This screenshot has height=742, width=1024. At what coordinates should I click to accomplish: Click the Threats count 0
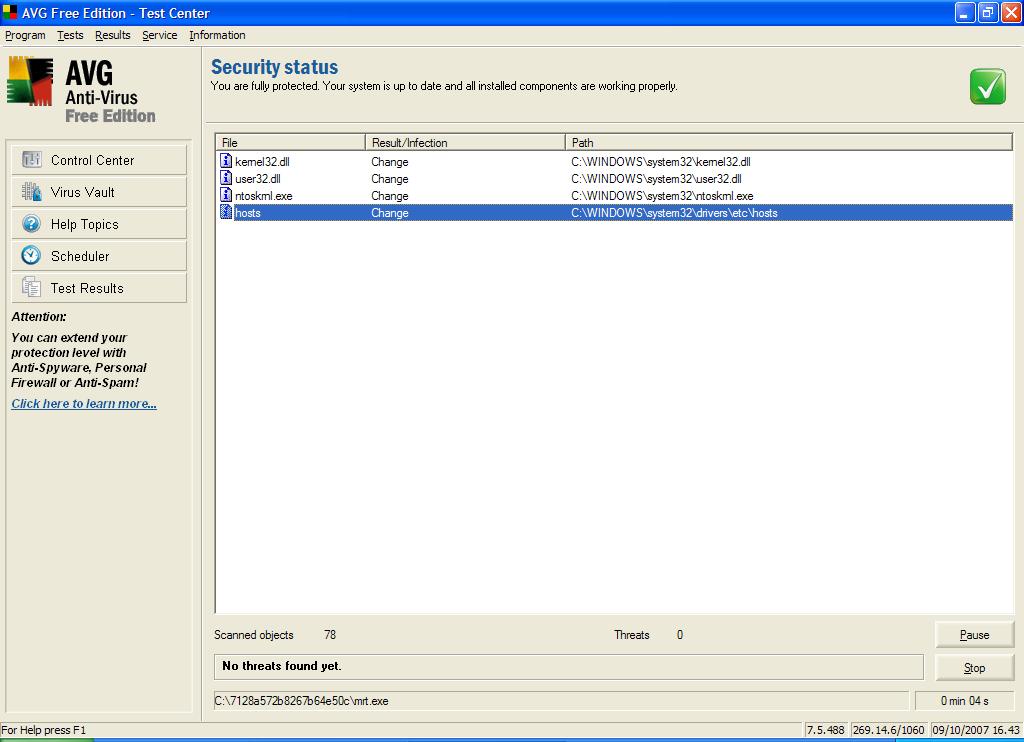[680, 635]
